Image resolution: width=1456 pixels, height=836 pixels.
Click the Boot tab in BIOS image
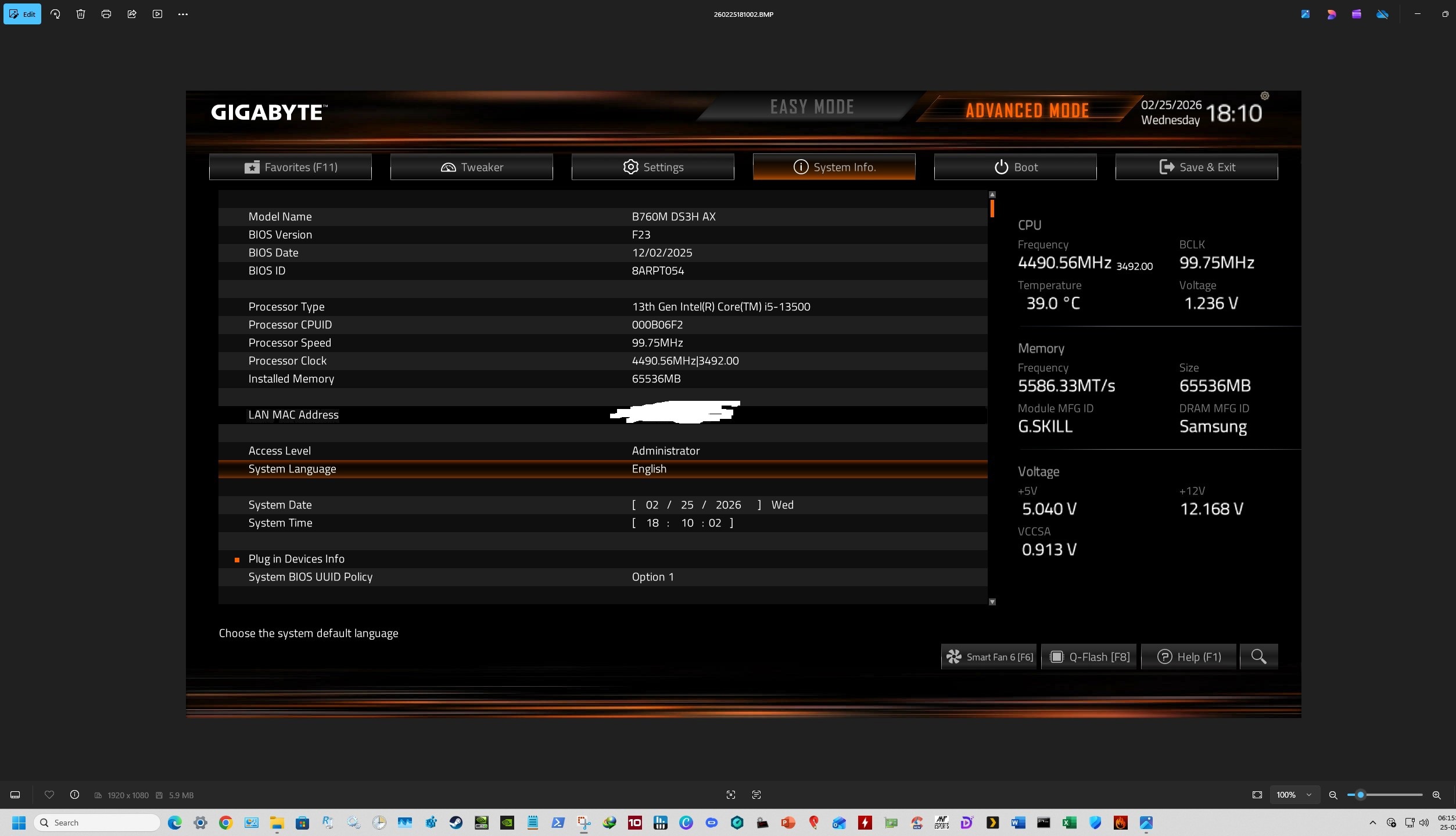point(1015,167)
